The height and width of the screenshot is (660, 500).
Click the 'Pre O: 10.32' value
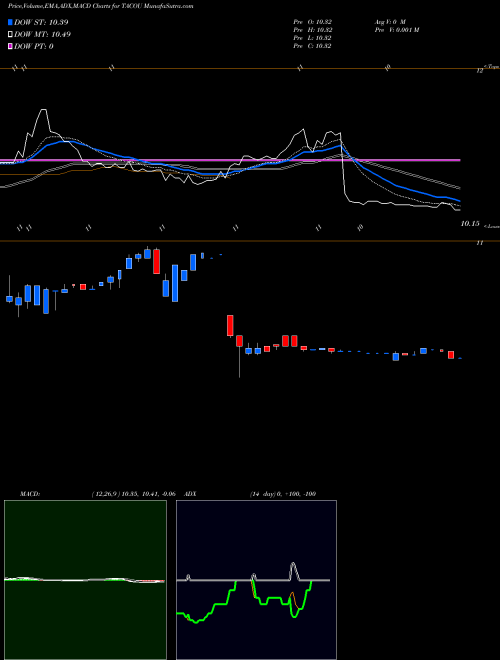[313, 22]
